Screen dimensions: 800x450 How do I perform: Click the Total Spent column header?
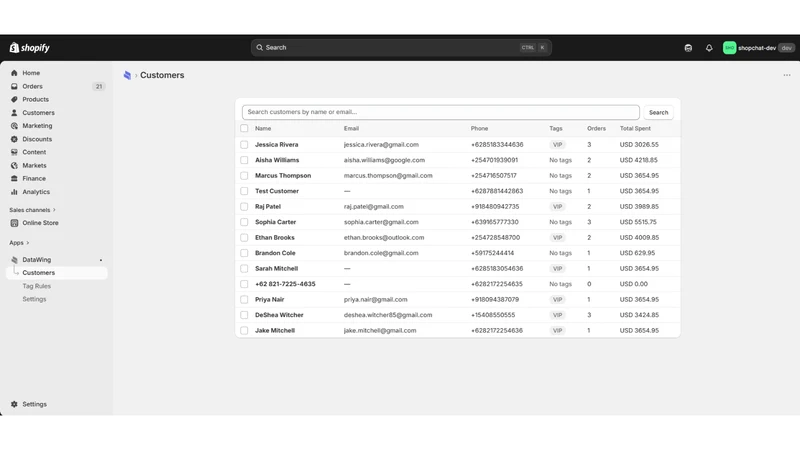point(635,129)
